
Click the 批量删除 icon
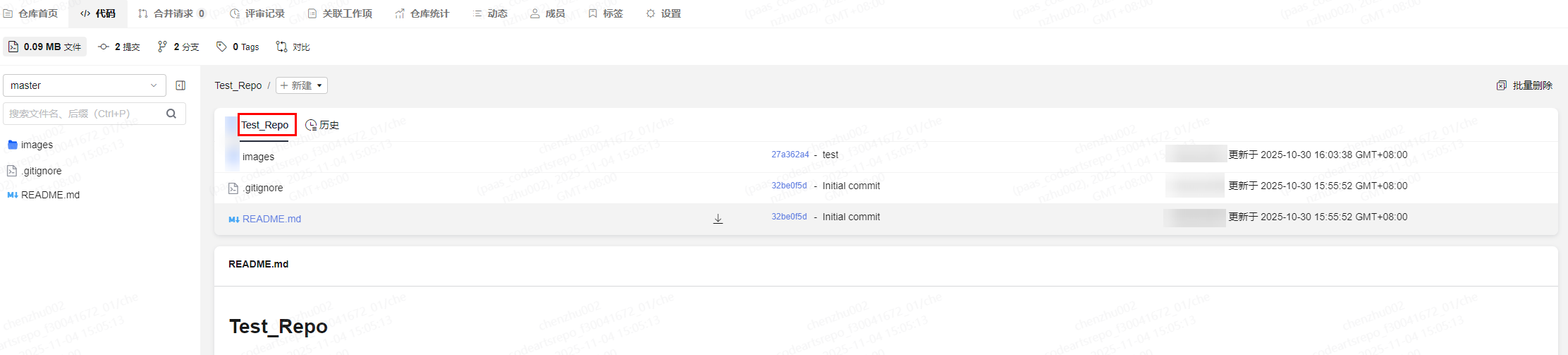[1502, 85]
